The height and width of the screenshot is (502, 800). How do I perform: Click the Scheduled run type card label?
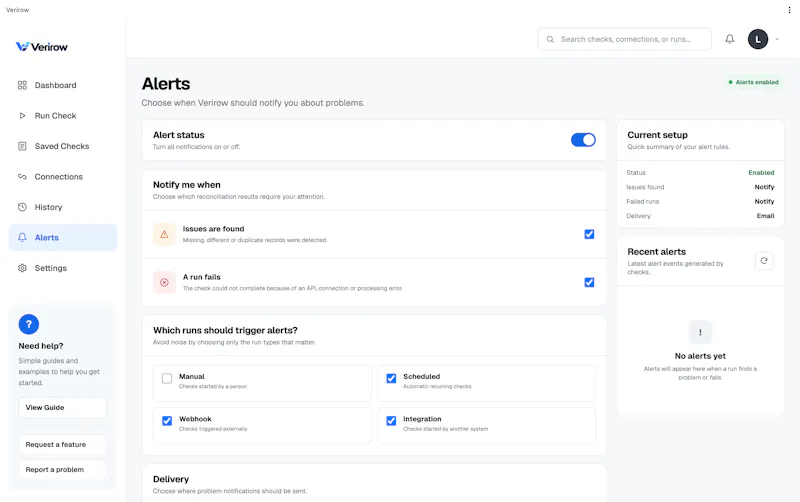pos(421,376)
